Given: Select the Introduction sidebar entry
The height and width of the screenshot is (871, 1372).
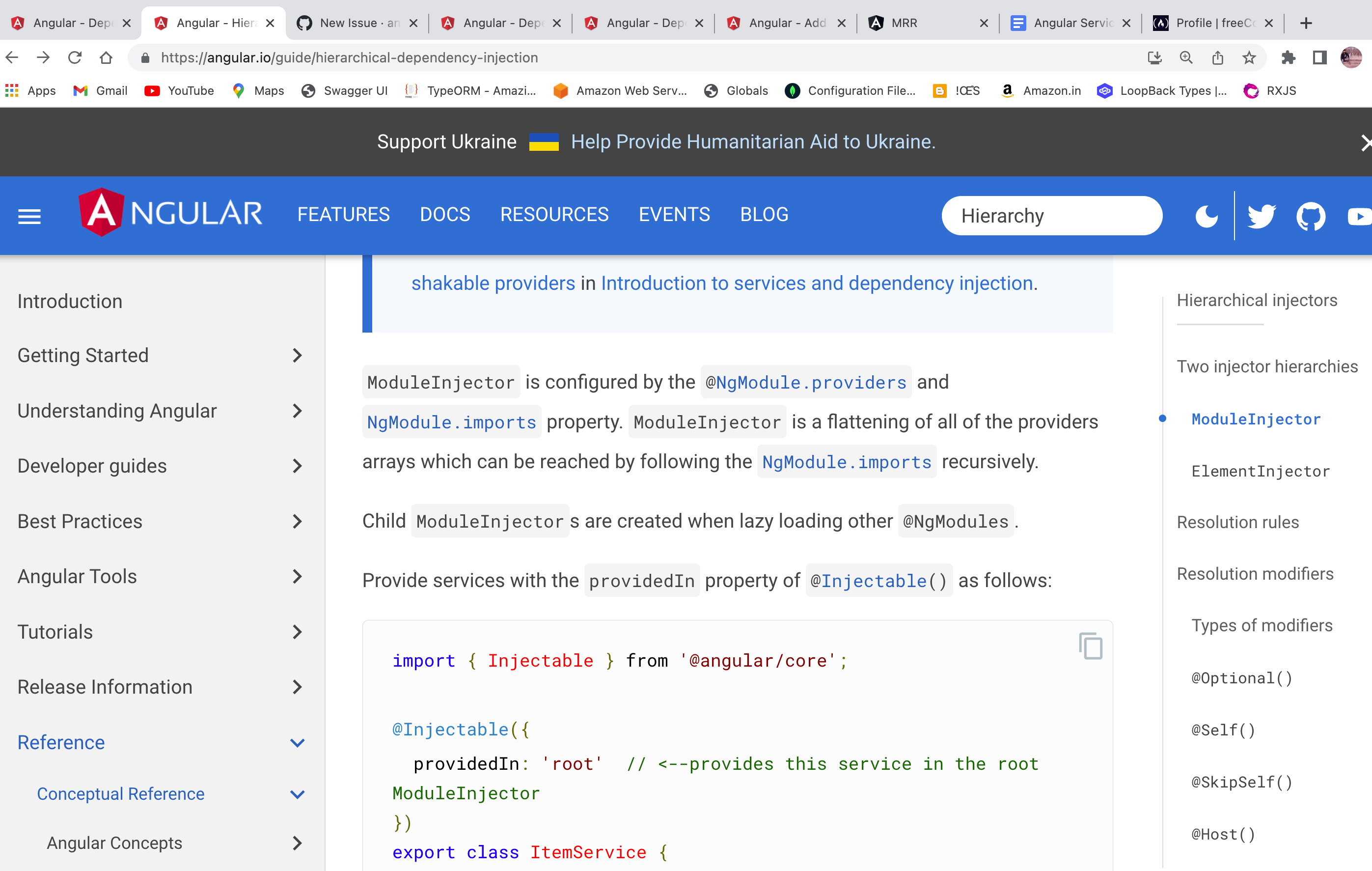Looking at the screenshot, I should coord(70,301).
